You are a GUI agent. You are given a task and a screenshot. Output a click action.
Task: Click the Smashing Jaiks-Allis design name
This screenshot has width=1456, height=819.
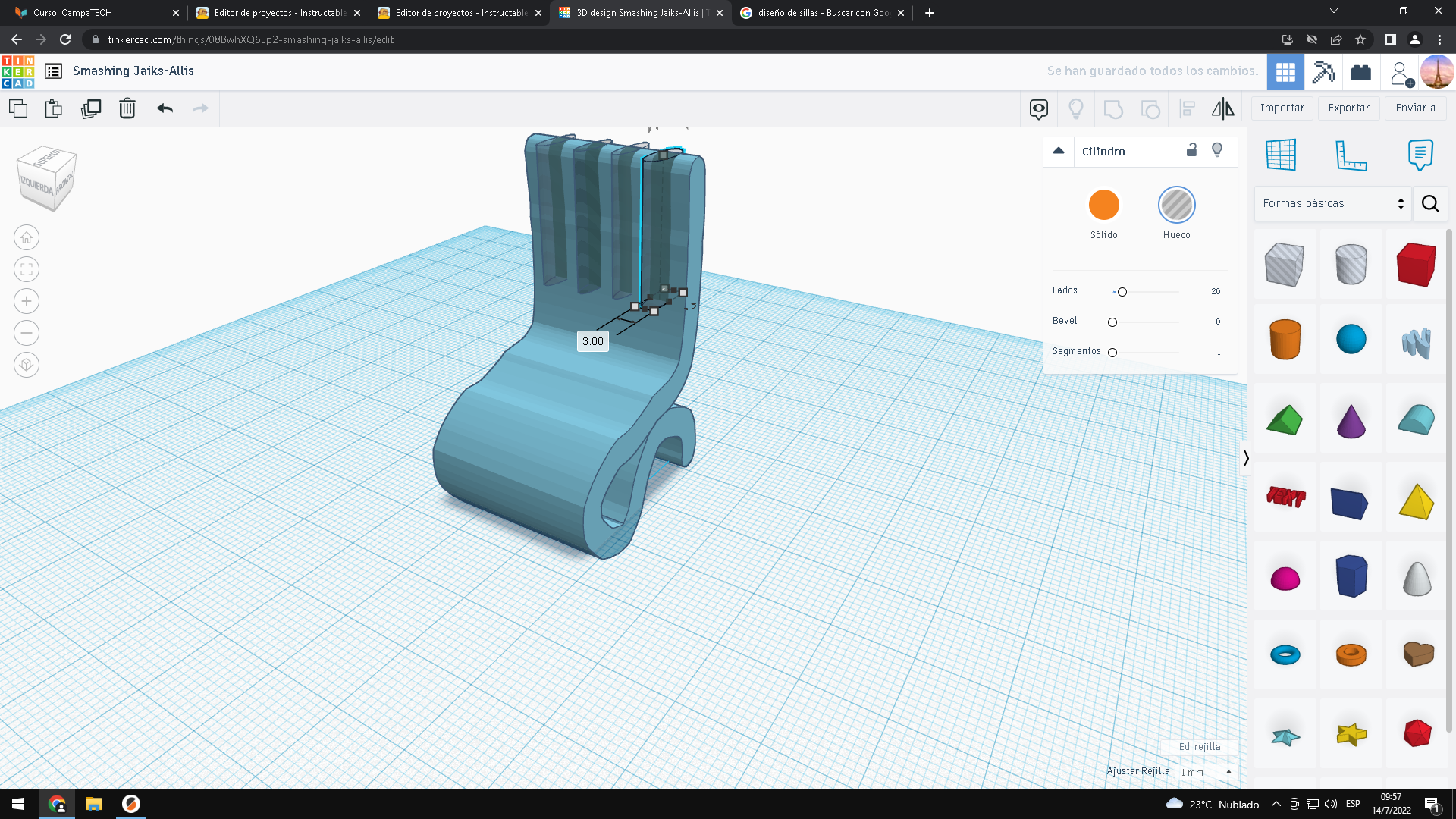(133, 71)
